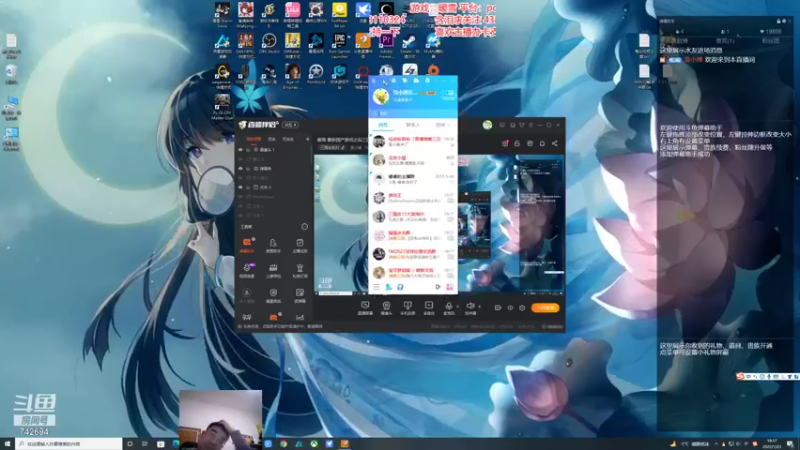
Task: Click pink icon at QQ bottom right
Action: pyautogui.click(x=449, y=287)
